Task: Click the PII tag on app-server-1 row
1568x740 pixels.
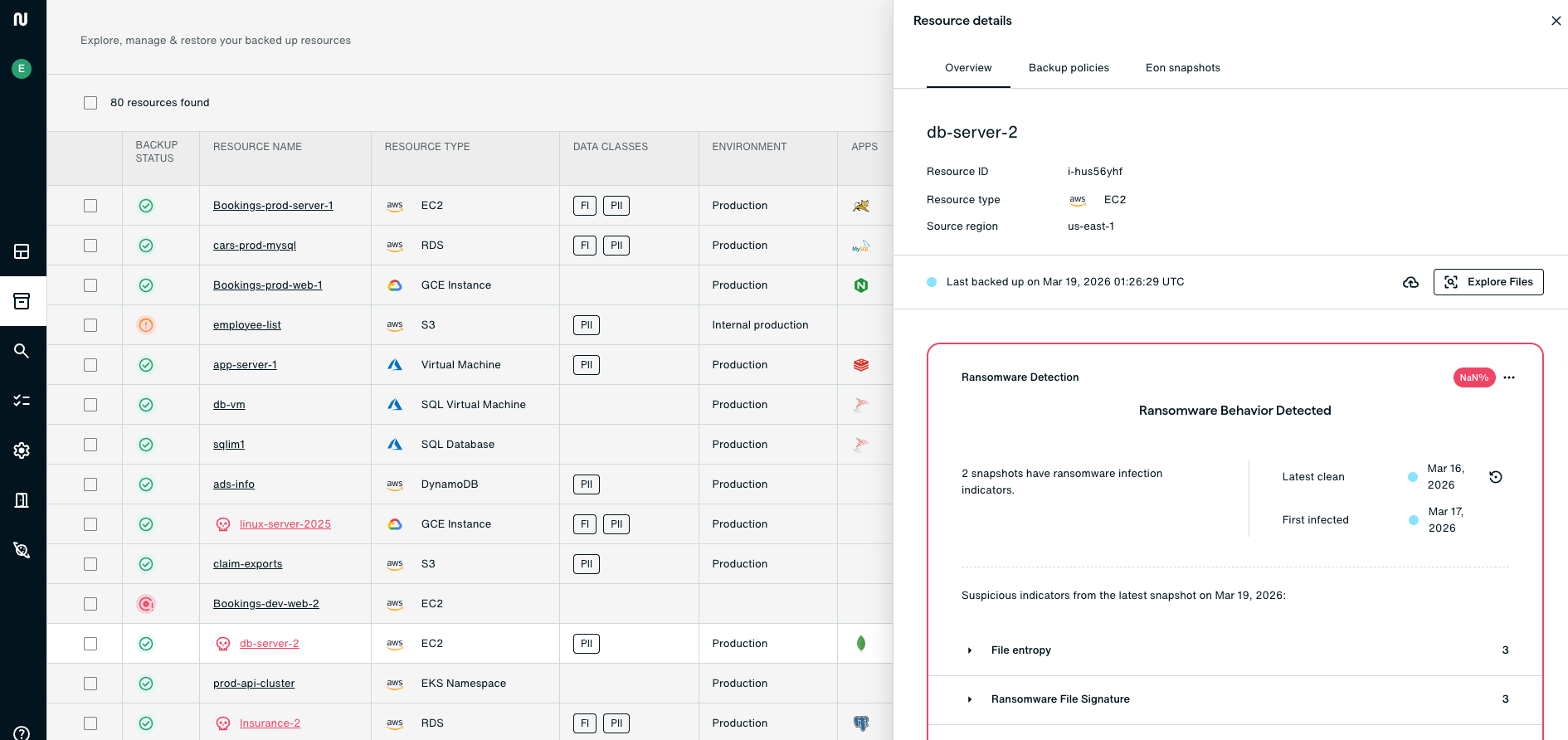Action: [587, 365]
